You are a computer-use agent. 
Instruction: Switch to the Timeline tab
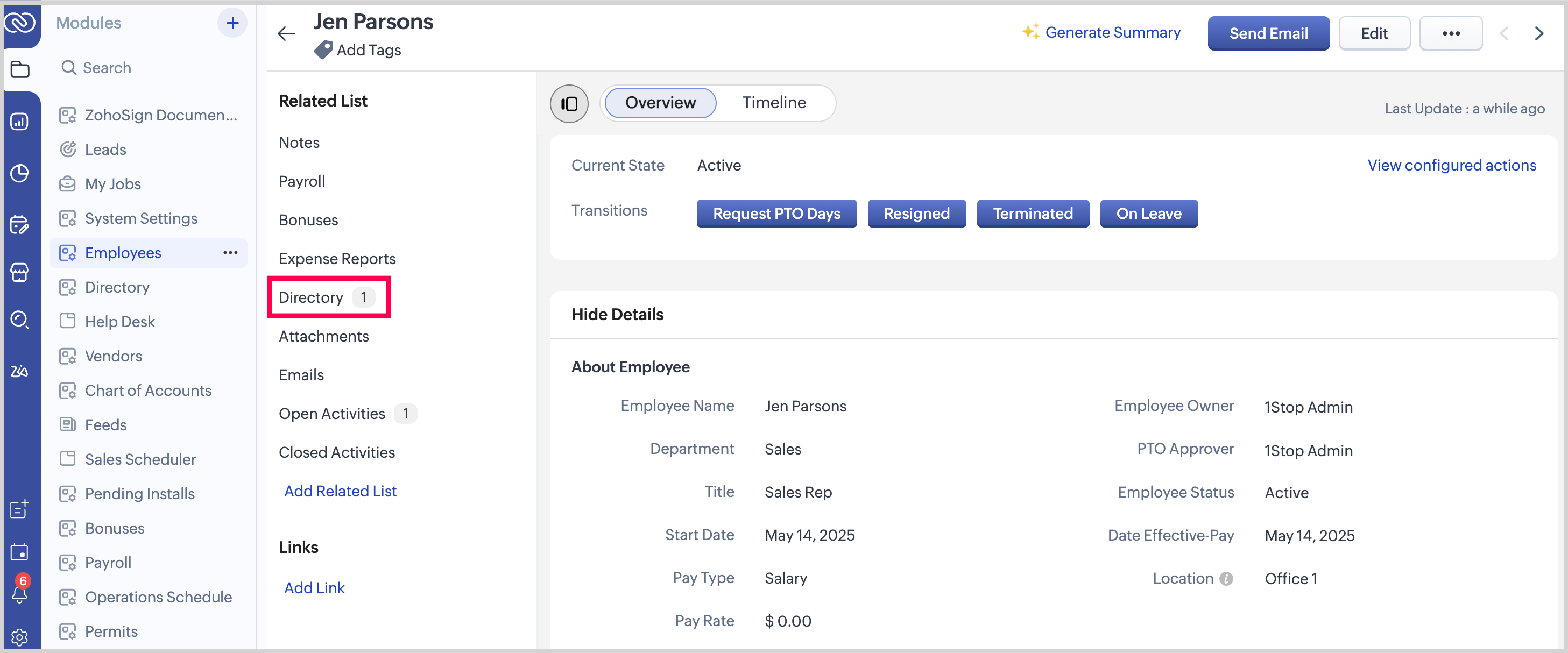click(774, 102)
